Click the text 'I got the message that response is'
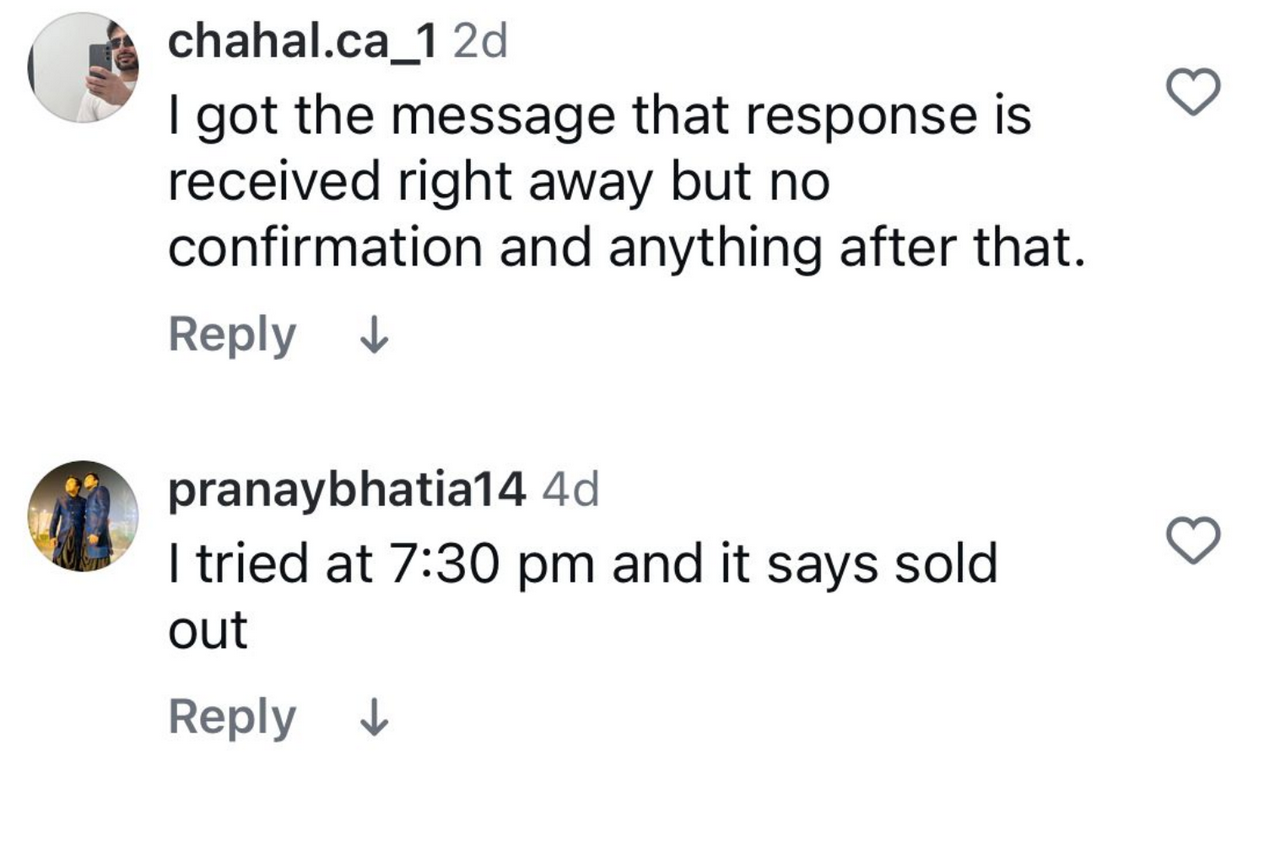Screen dimensions: 1280x847 599,119
